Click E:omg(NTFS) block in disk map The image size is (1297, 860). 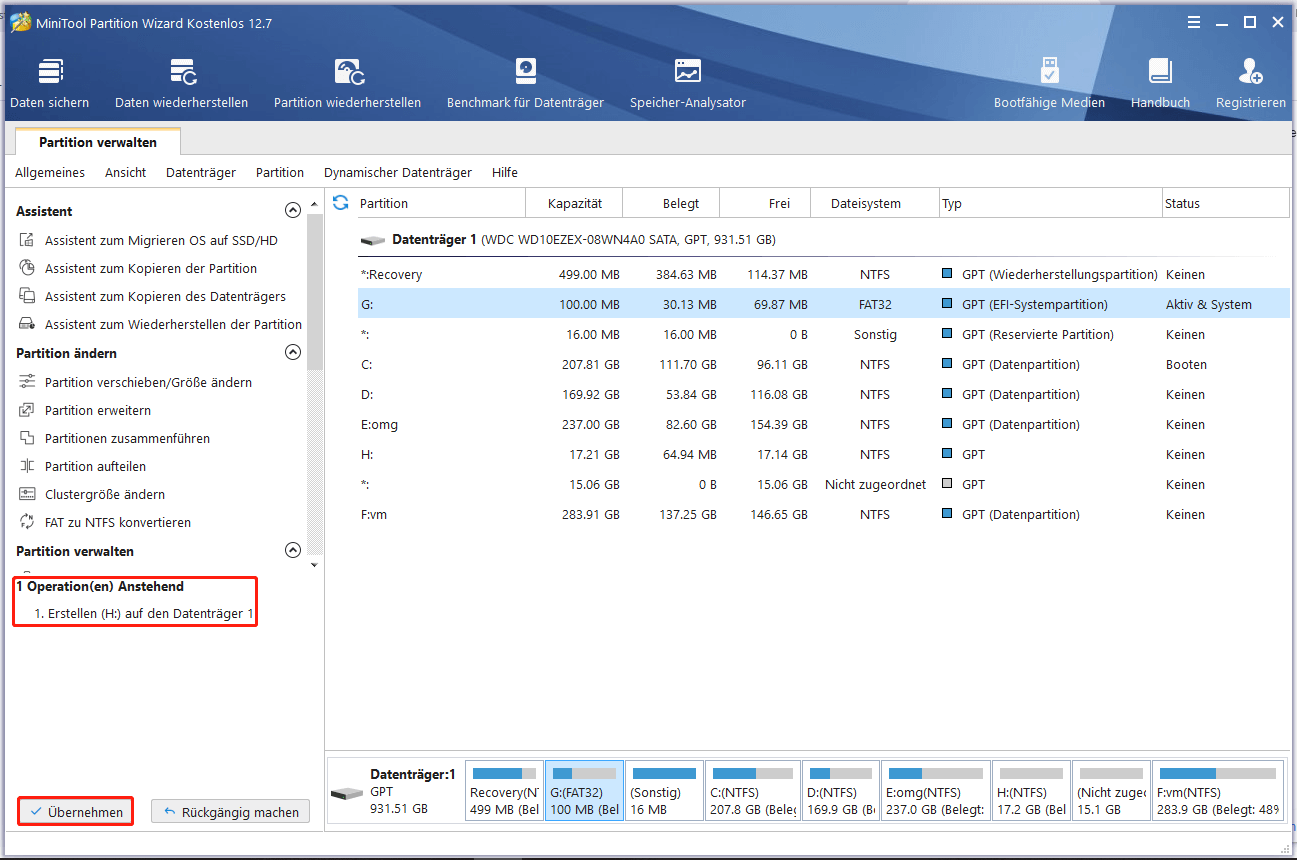(x=936, y=791)
